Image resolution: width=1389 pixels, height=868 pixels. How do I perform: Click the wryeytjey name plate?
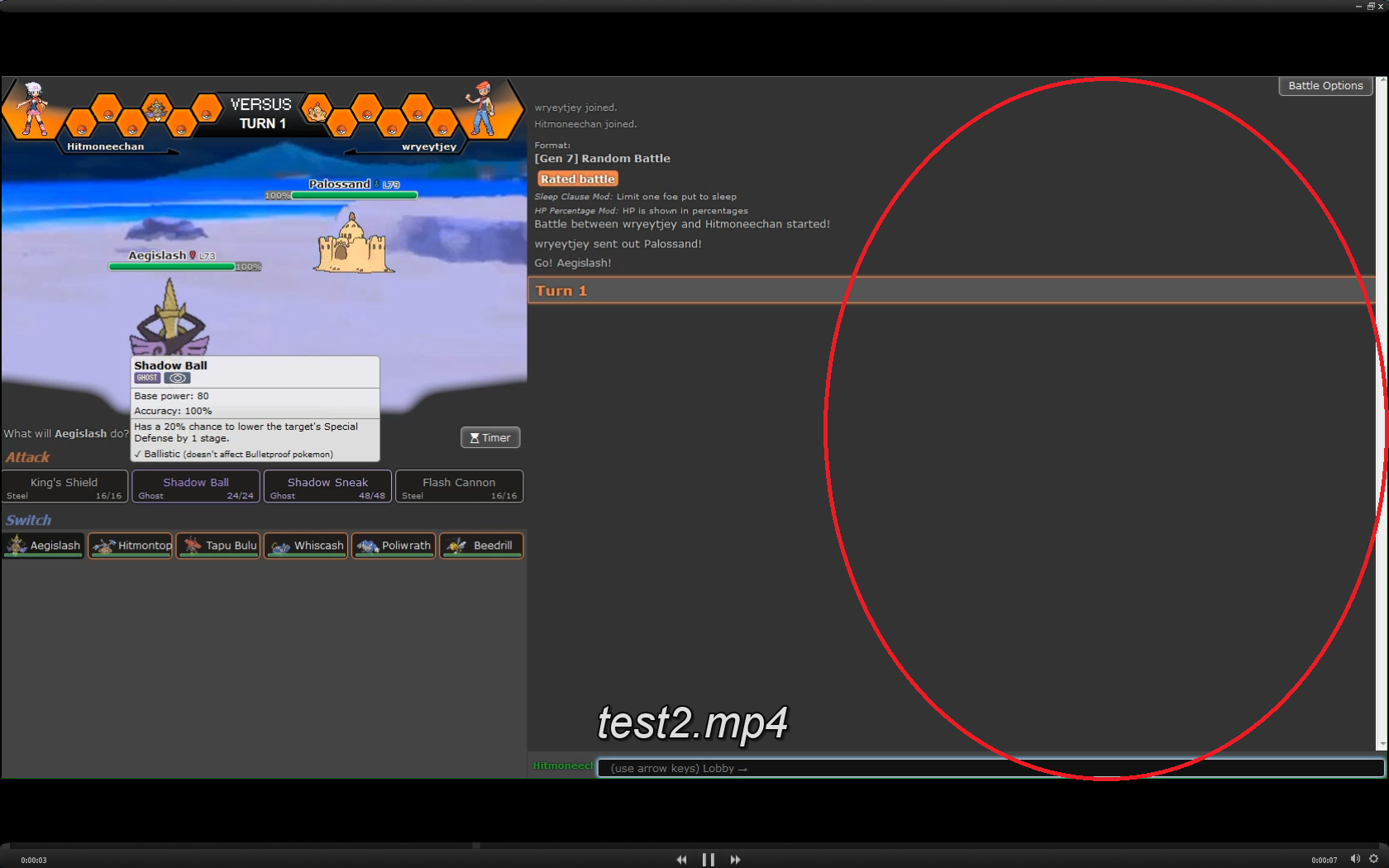429,146
